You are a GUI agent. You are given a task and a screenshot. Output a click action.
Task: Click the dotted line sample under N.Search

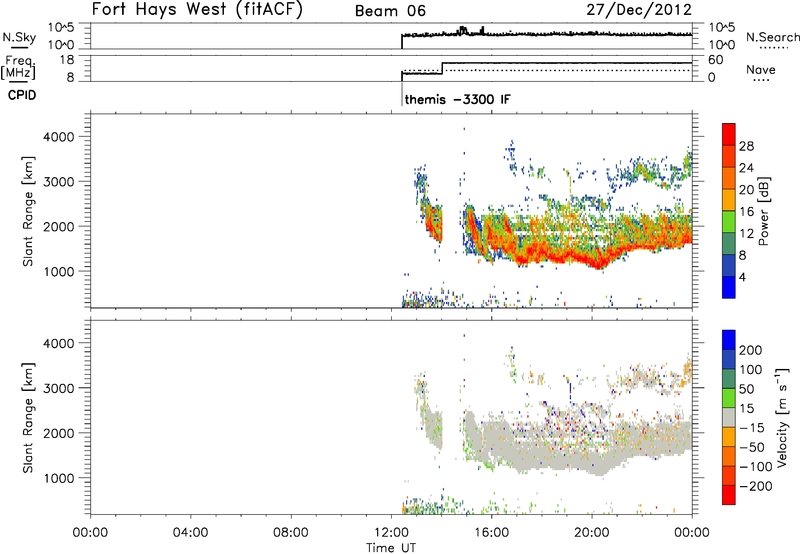click(773, 48)
